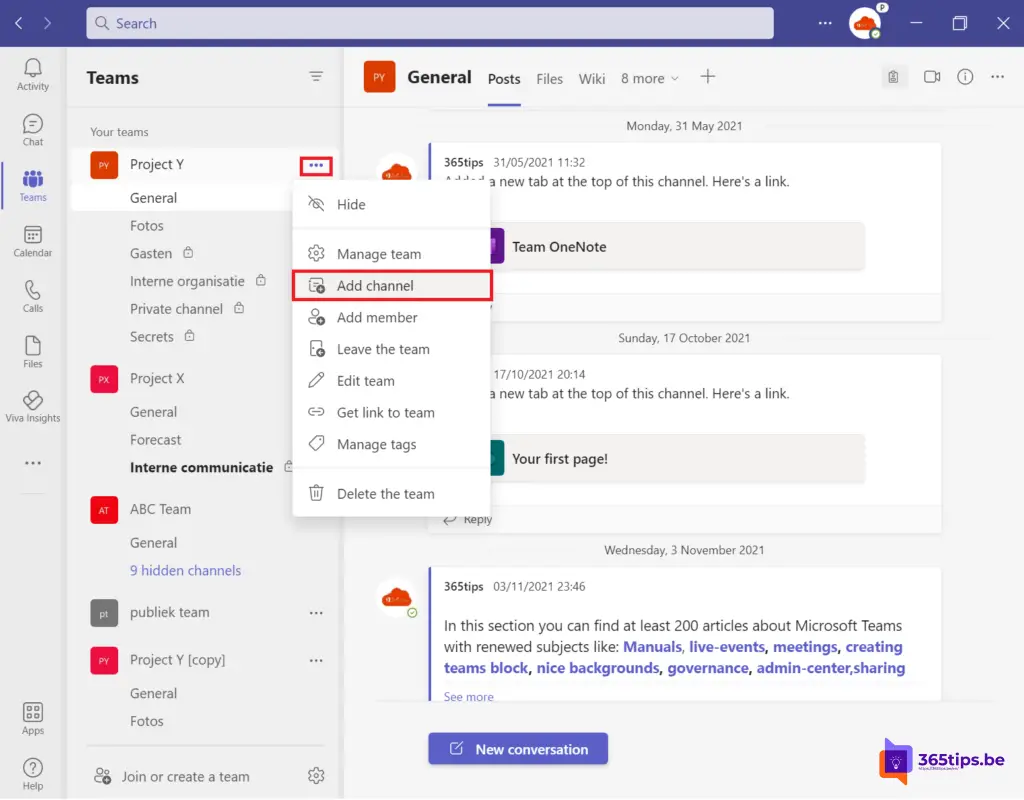Open more options for publiek team
The image size is (1024, 800).
(x=316, y=613)
